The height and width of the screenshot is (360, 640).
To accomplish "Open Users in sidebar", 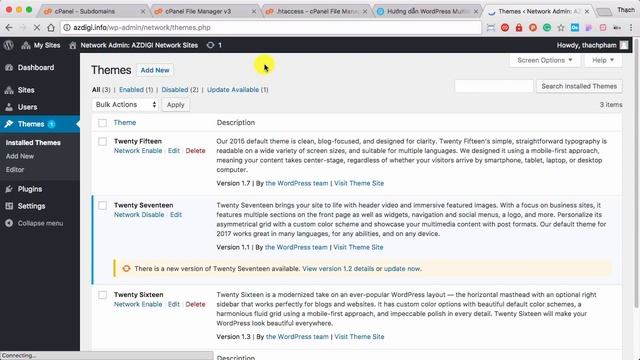I will pos(27,107).
